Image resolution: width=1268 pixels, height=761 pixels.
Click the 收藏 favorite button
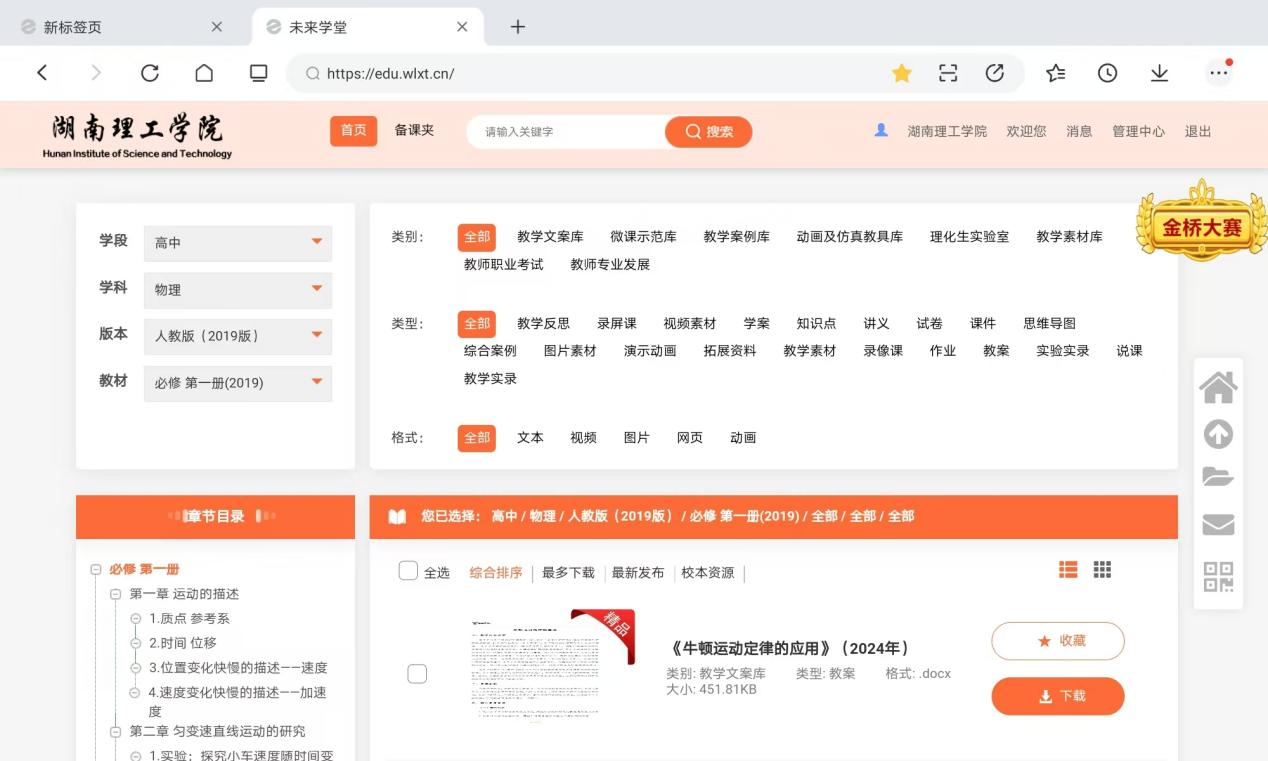click(x=1057, y=641)
